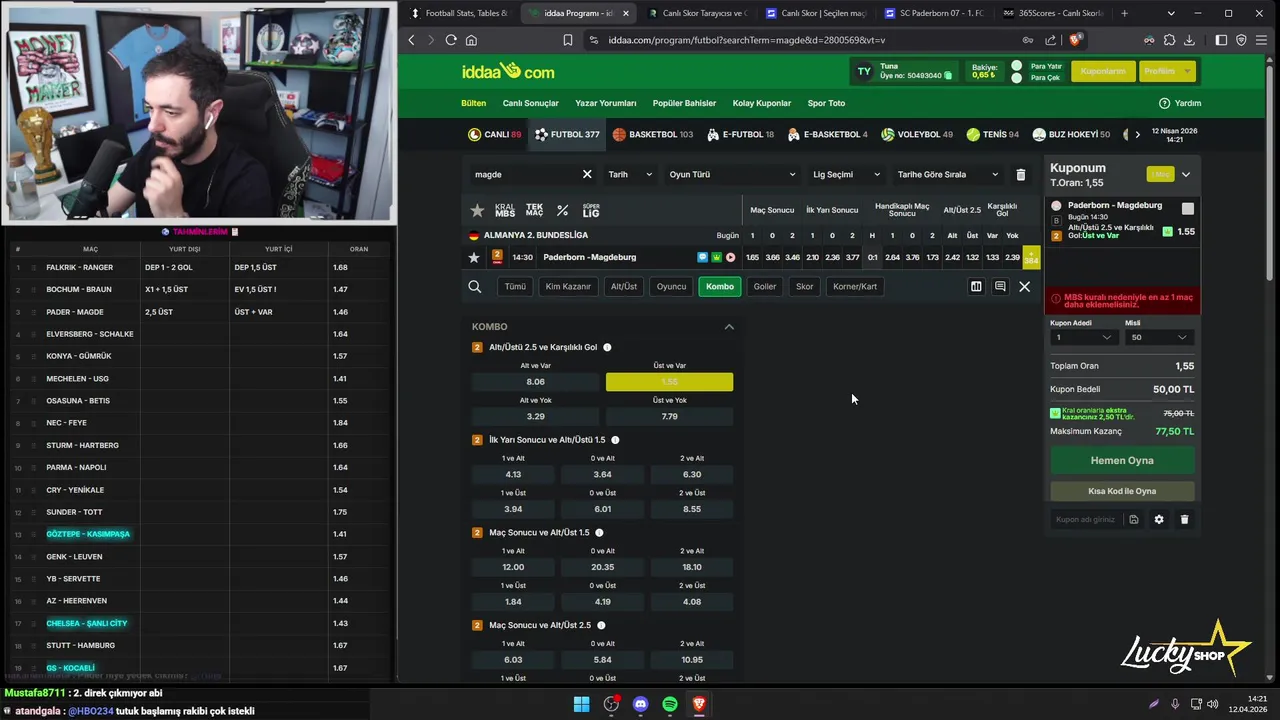The image size is (1280, 720).
Task: Click the magnifier icon in the market tabs row
Action: 475,287
